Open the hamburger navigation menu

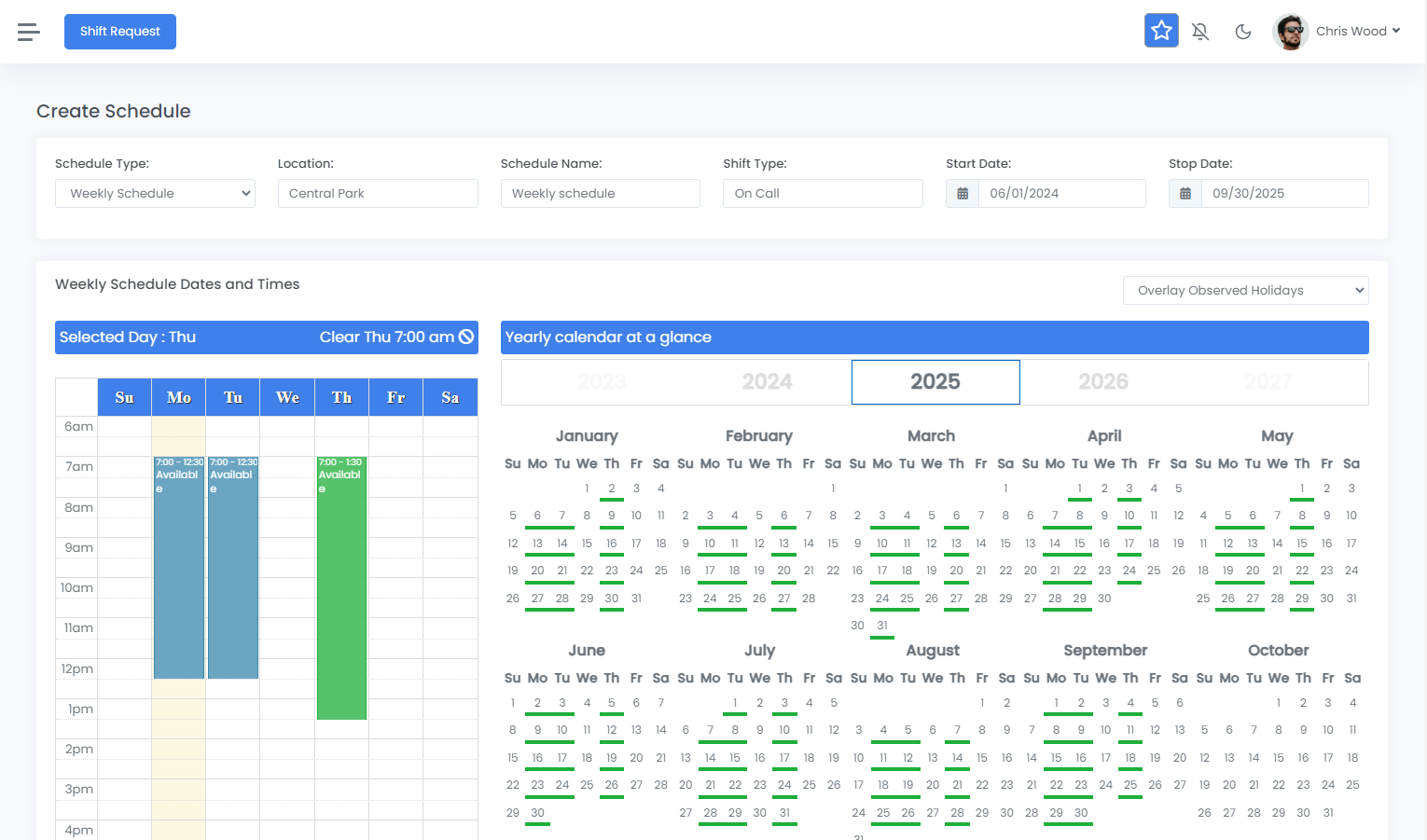29,32
